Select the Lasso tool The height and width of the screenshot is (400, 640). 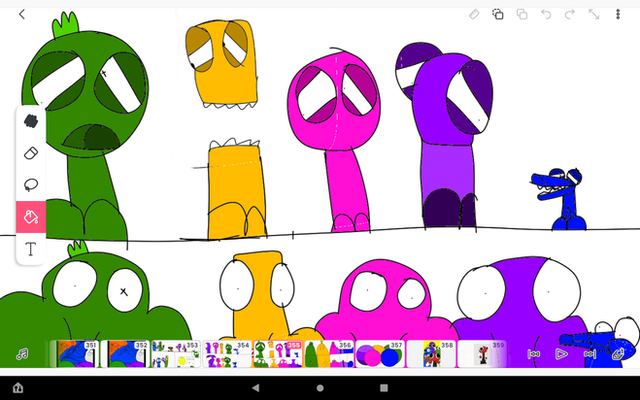(31, 185)
